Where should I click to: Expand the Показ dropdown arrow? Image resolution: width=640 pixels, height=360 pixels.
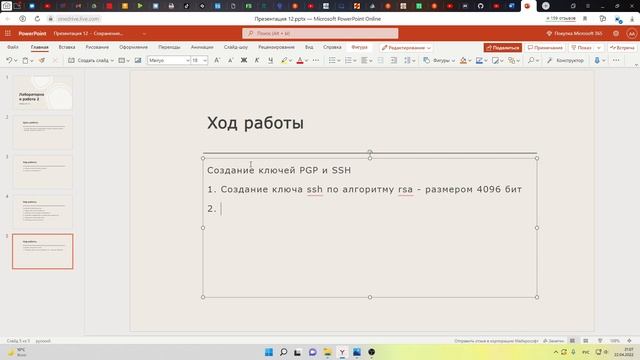pos(599,48)
